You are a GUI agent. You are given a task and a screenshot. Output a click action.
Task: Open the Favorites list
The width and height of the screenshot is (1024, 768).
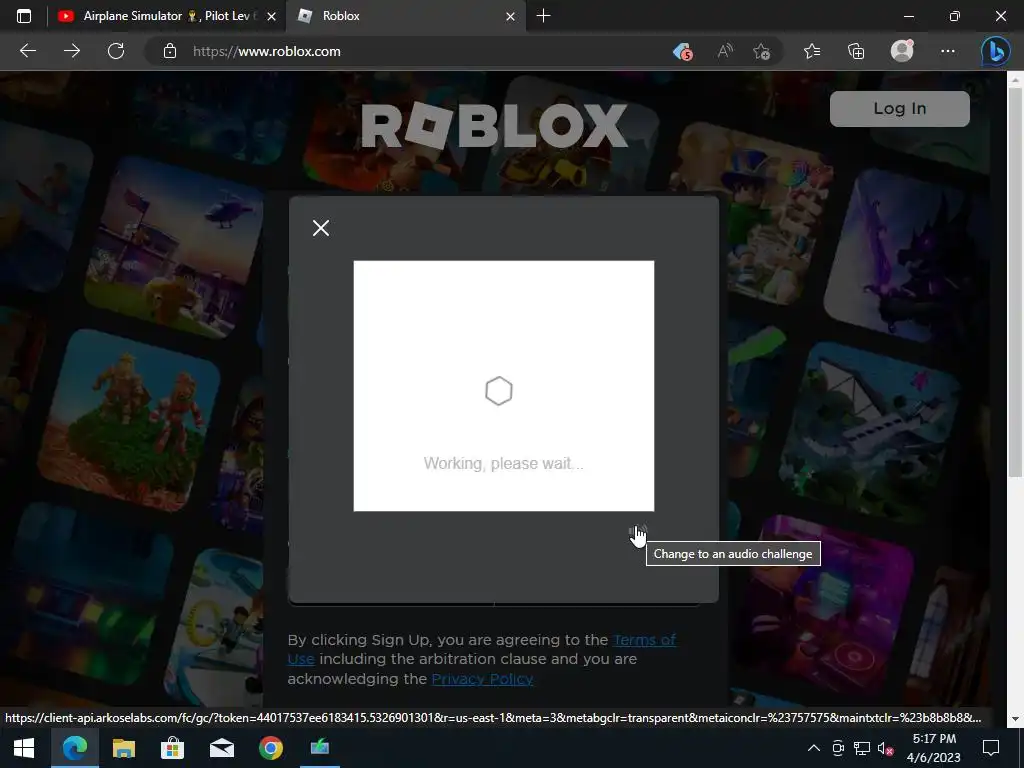(812, 51)
